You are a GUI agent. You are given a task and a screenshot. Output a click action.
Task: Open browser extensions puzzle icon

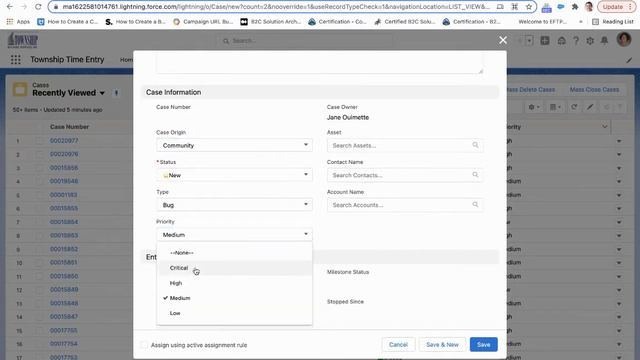(575, 7)
